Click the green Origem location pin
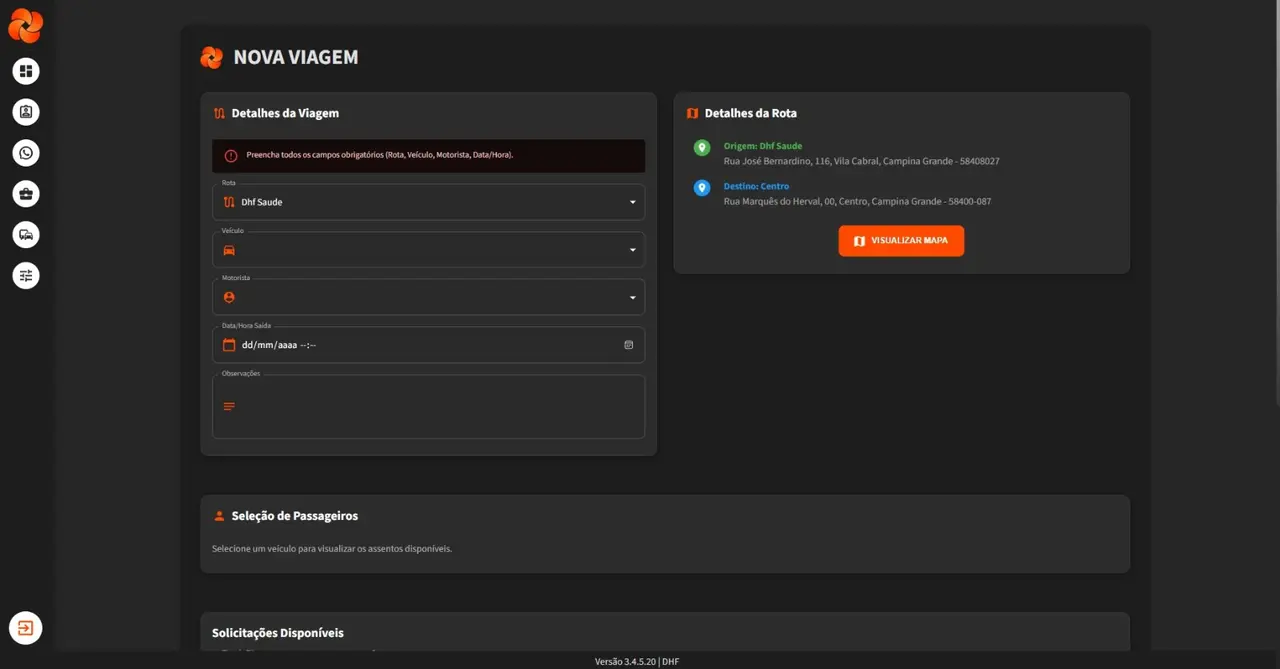Screen dimensions: 1280x669 coord(702,148)
